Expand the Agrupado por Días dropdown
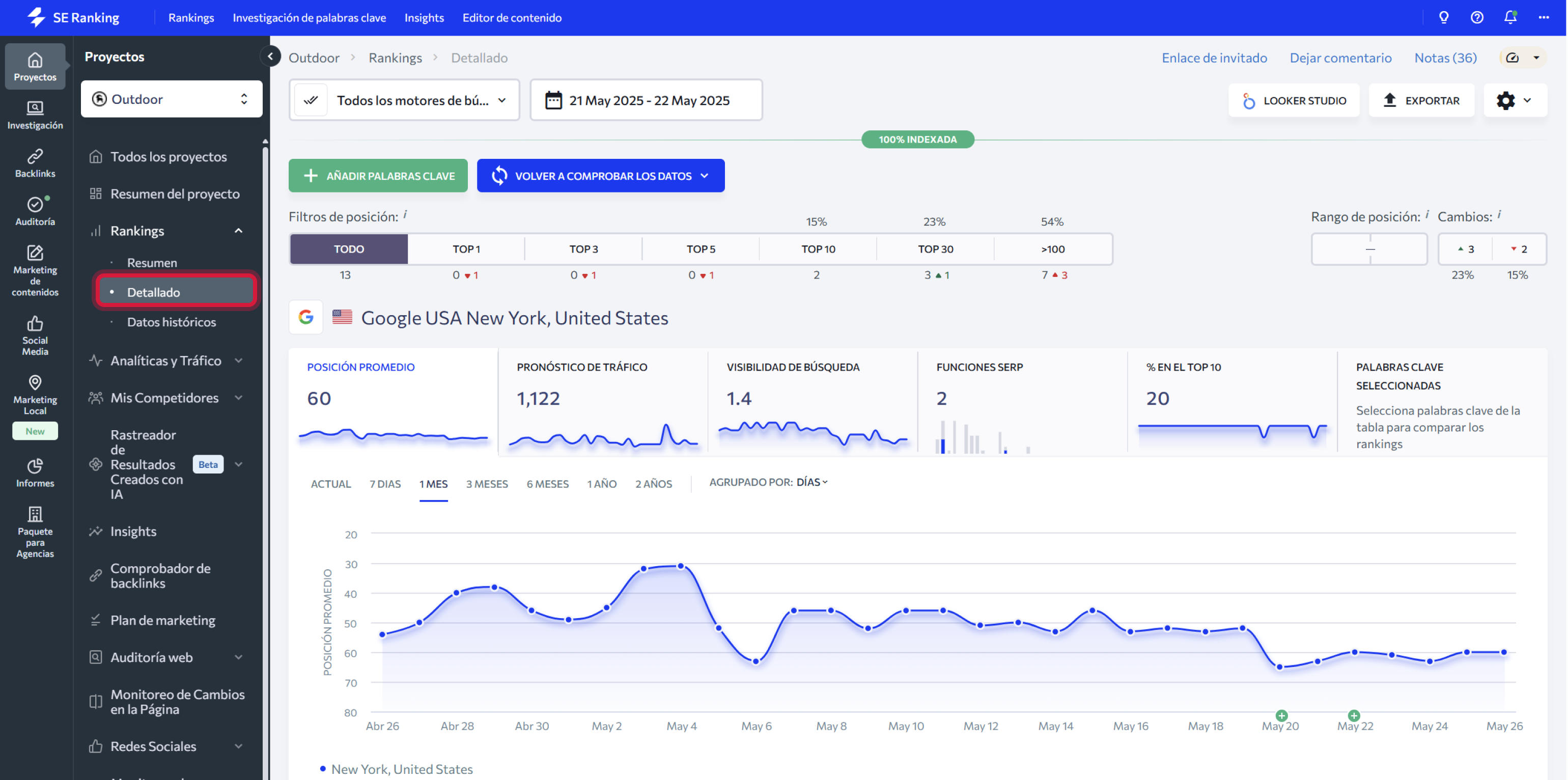 [811, 482]
